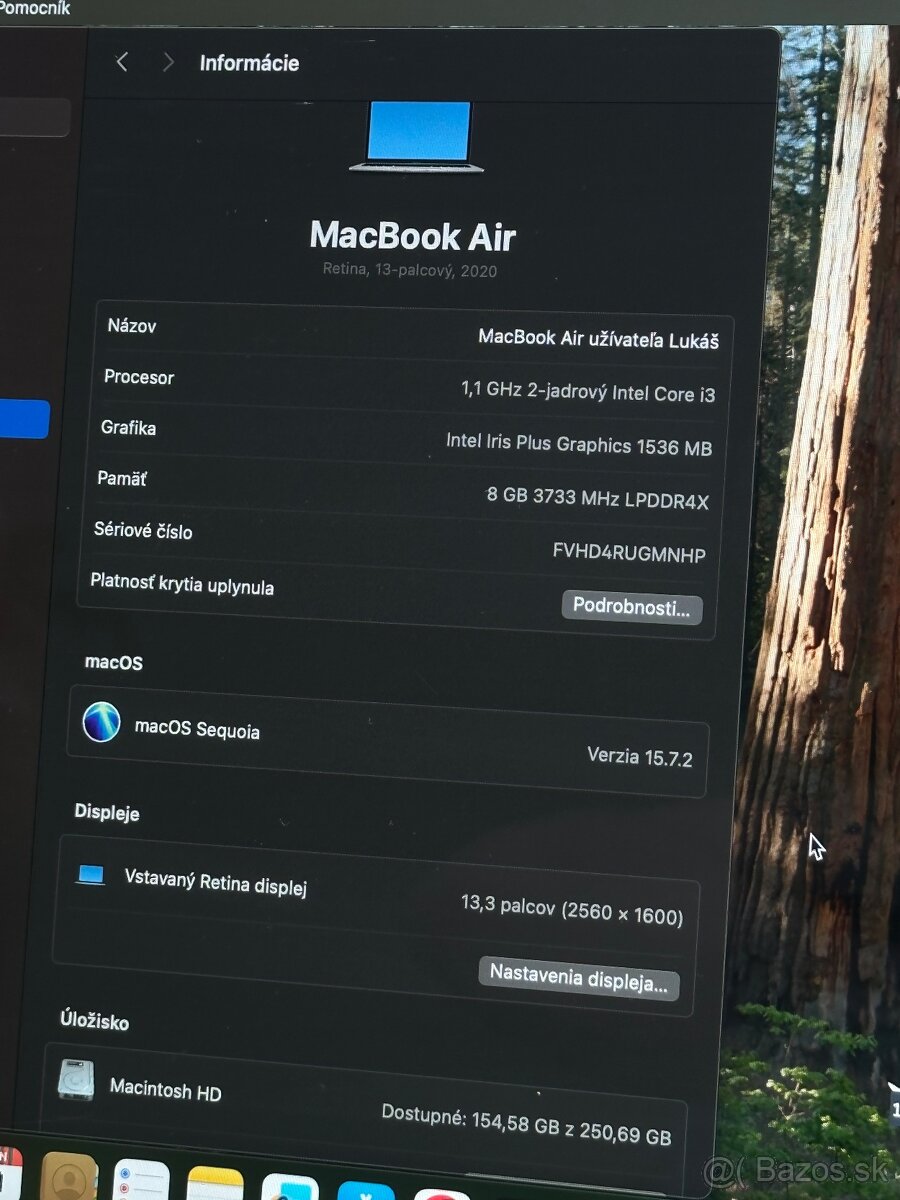
Task: Open Nastavenia displeja… display settings button
Action: [579, 977]
